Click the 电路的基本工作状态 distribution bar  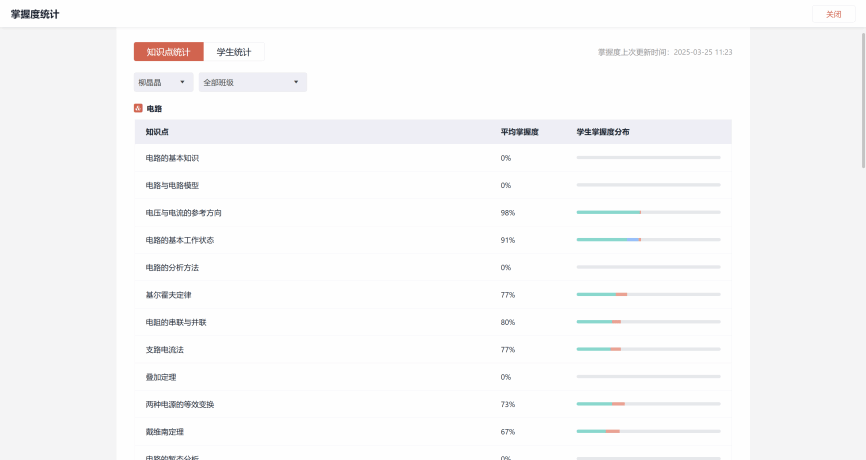pyautogui.click(x=648, y=240)
